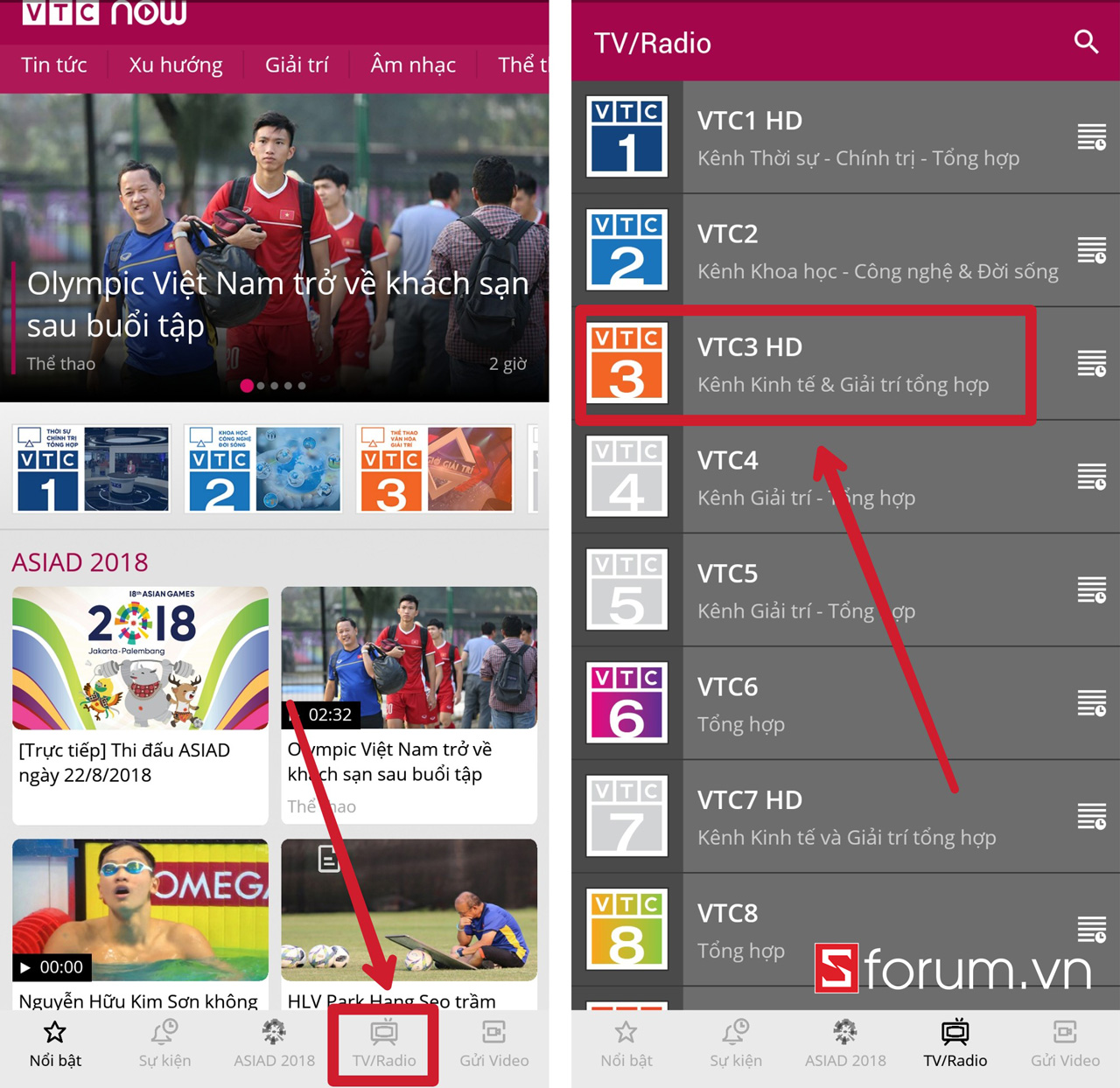Open schedule icon for VTC6 channel
This screenshot has height=1088, width=1120.
pyautogui.click(x=1091, y=703)
